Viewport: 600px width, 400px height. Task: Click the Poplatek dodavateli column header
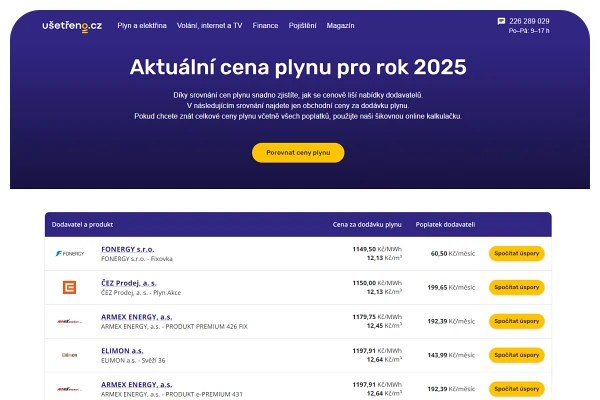point(445,225)
